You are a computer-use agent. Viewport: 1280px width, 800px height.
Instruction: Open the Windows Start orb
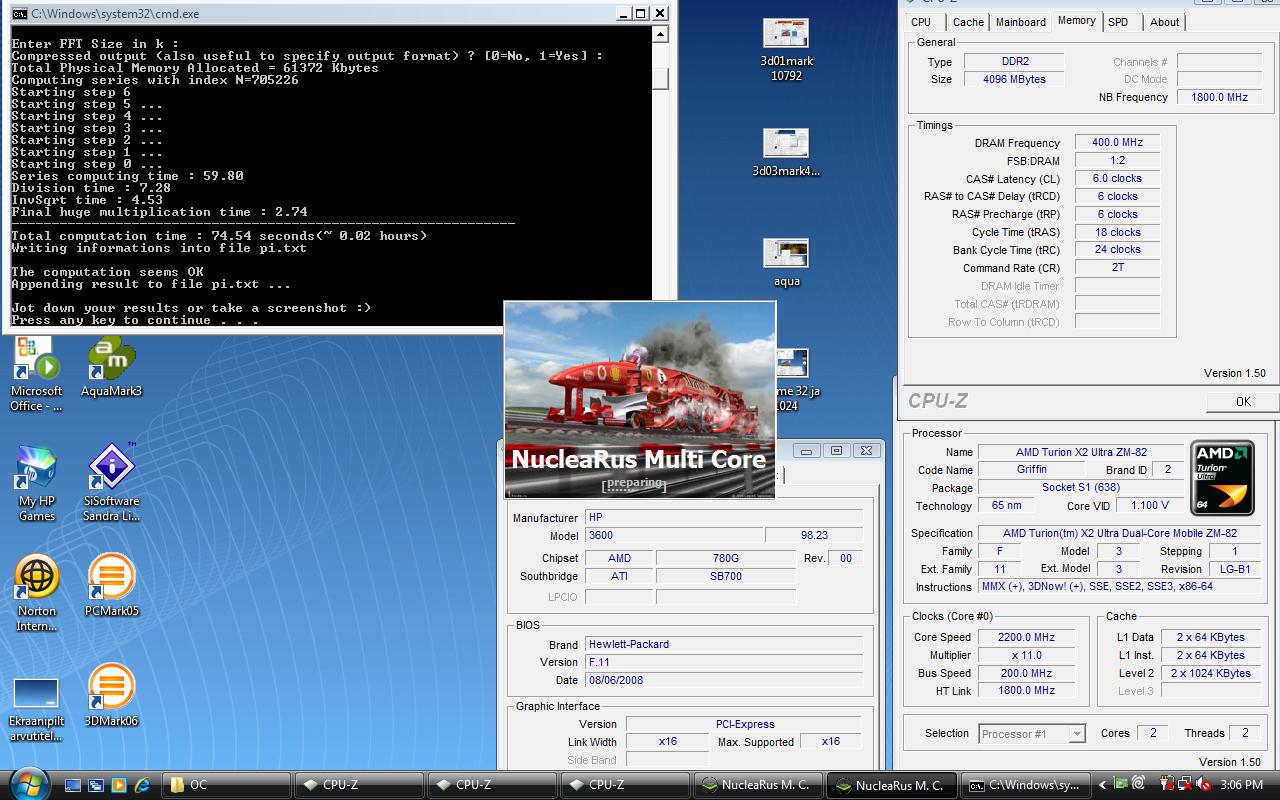[27, 784]
